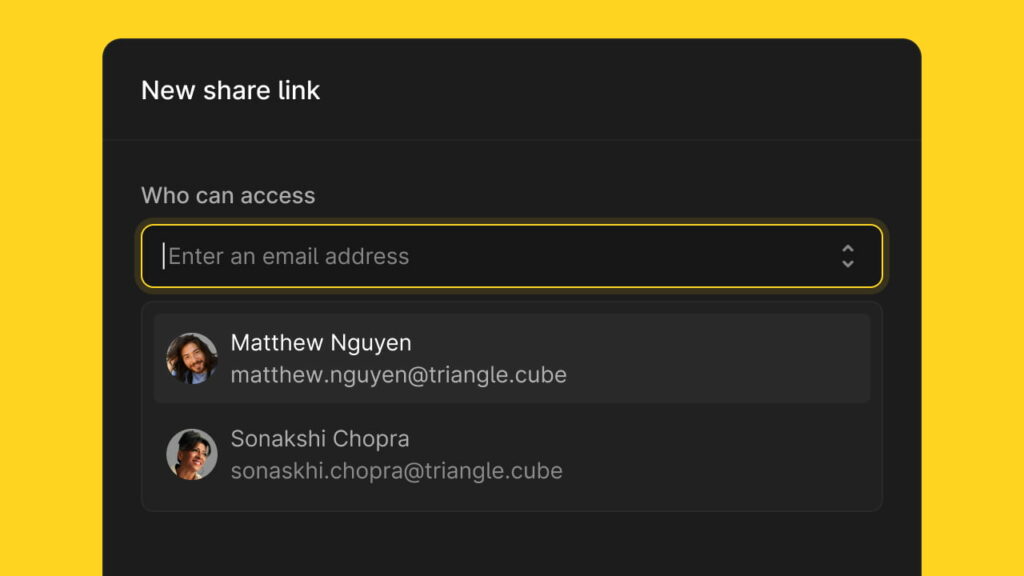This screenshot has height=576, width=1024.
Task: Click blank right side of Sonakshi Chopra row
Action: [x=718, y=455]
